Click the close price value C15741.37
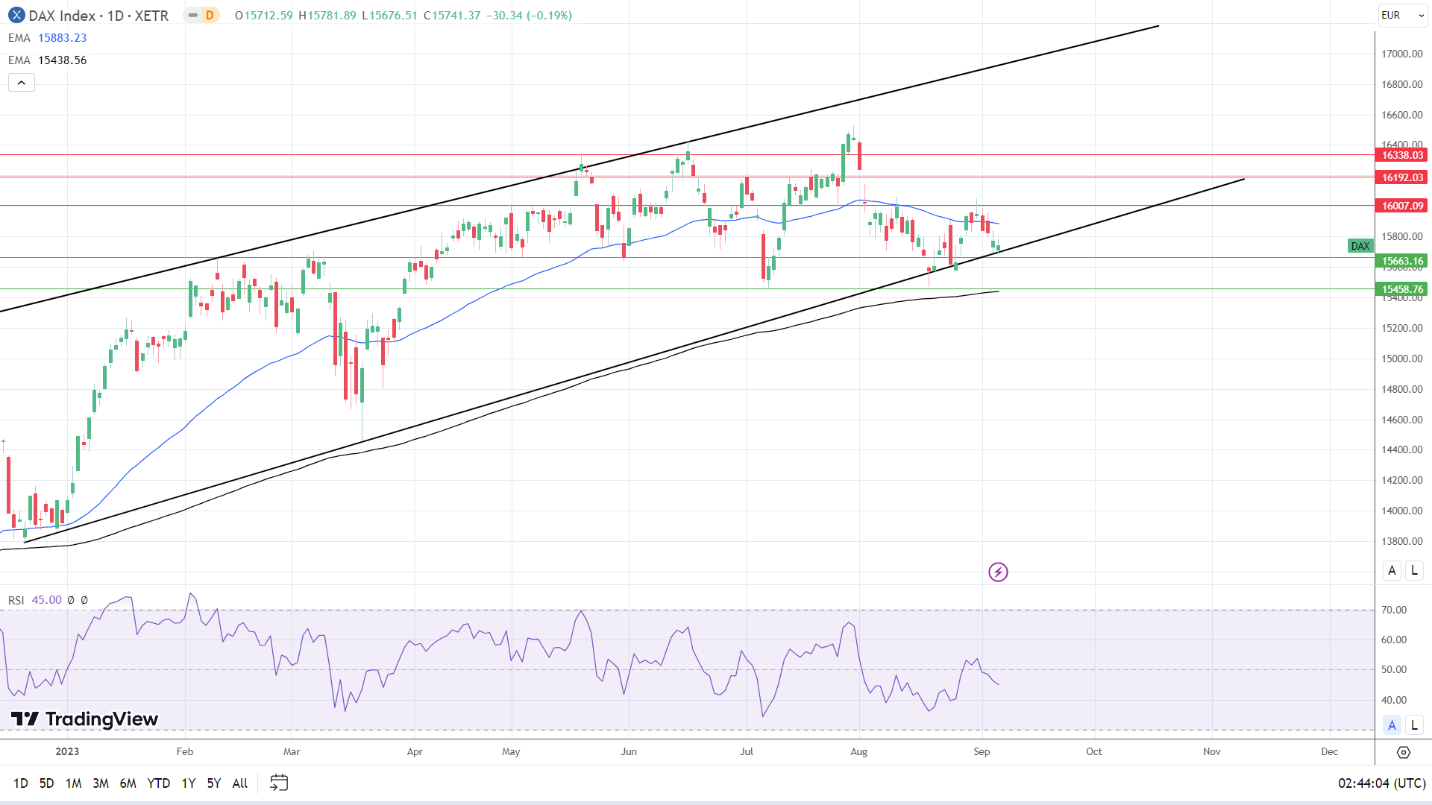The height and width of the screenshot is (805, 1432). pos(452,15)
